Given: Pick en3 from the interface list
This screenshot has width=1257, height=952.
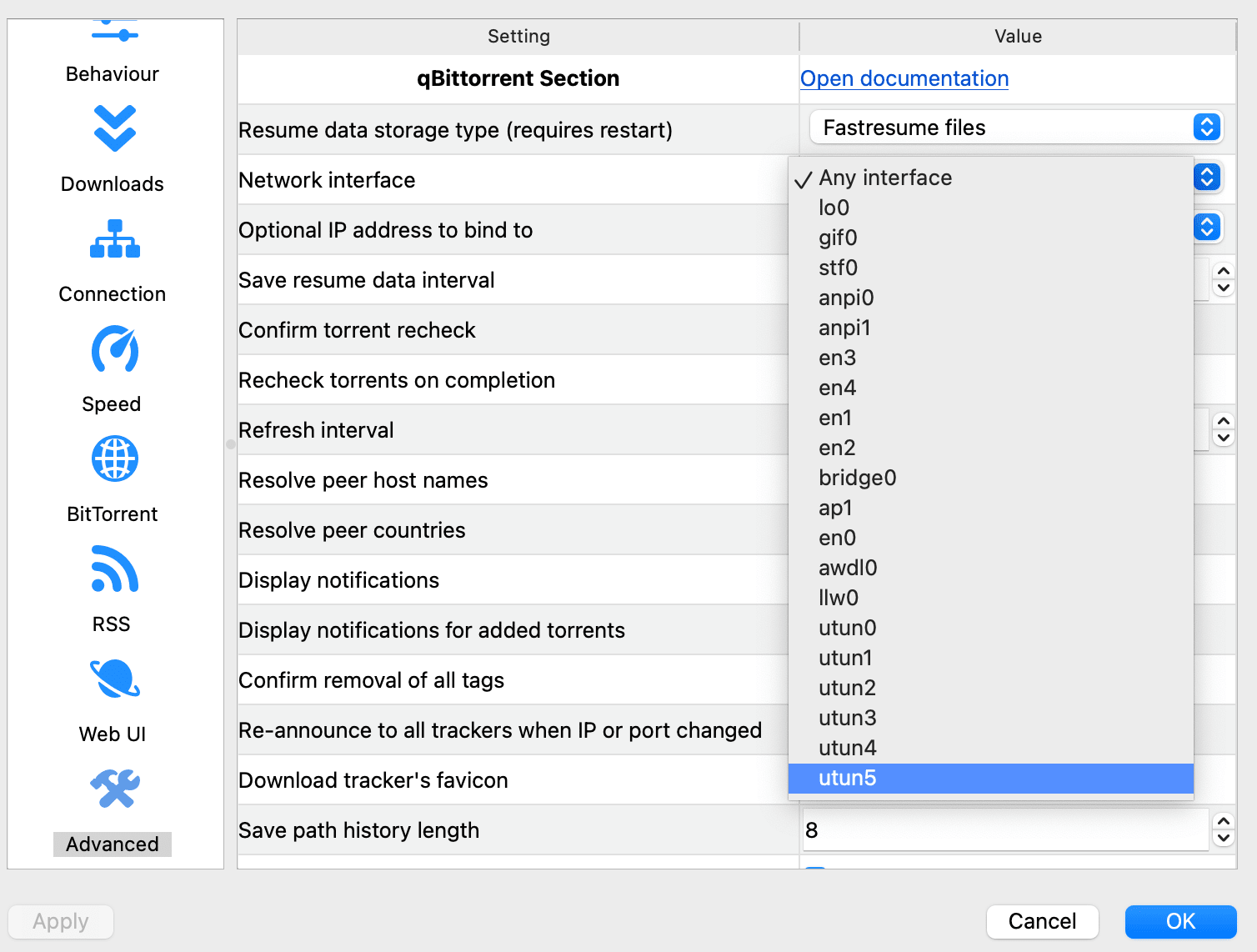Looking at the screenshot, I should click(x=991, y=358).
